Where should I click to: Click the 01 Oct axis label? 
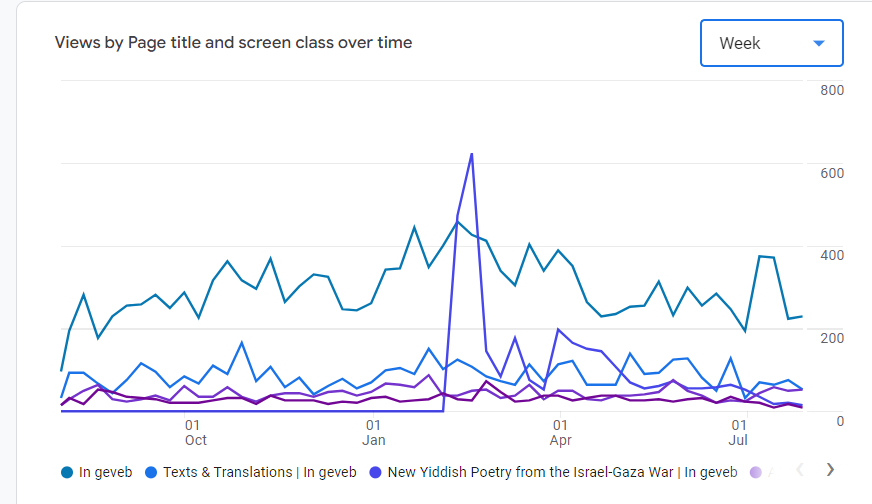point(195,433)
